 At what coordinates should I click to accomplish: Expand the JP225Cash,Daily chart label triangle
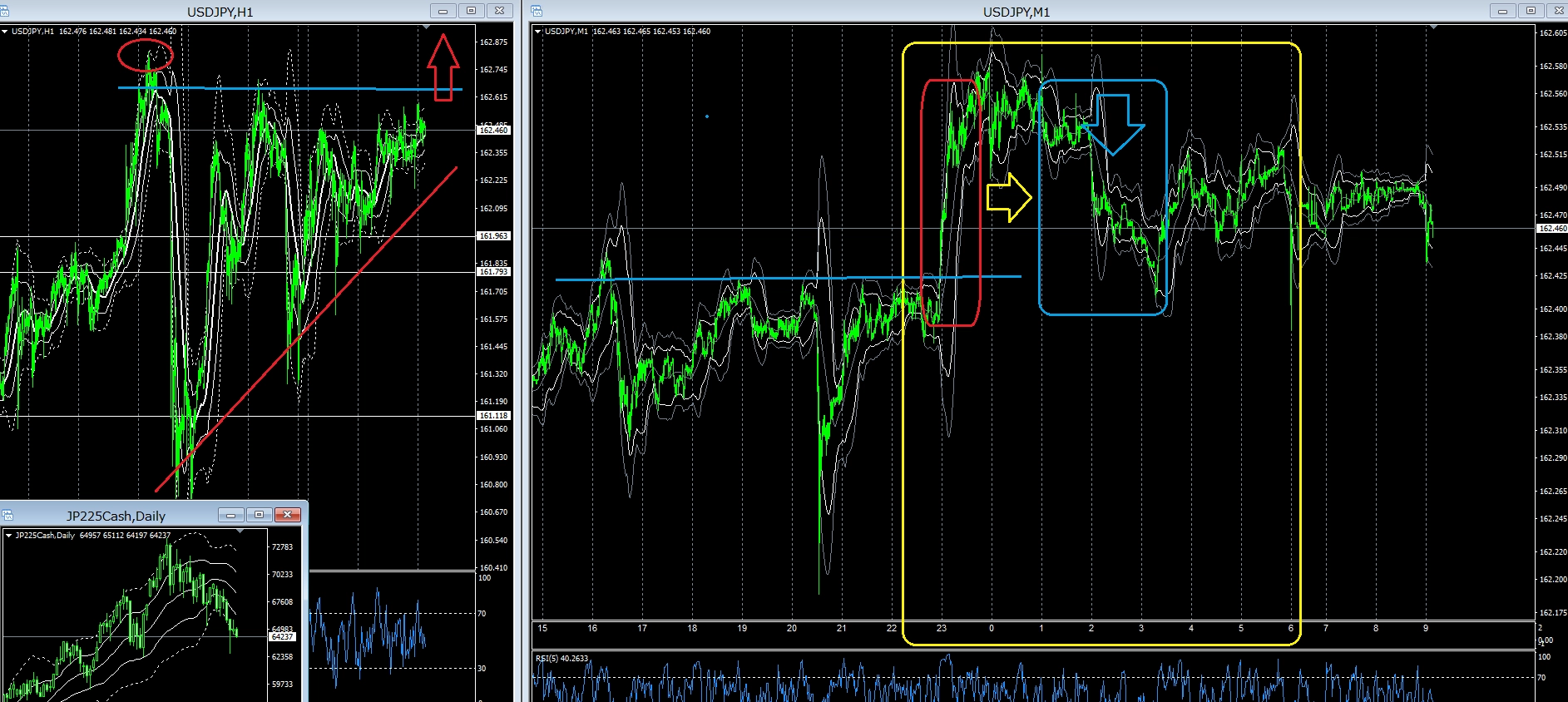8,536
